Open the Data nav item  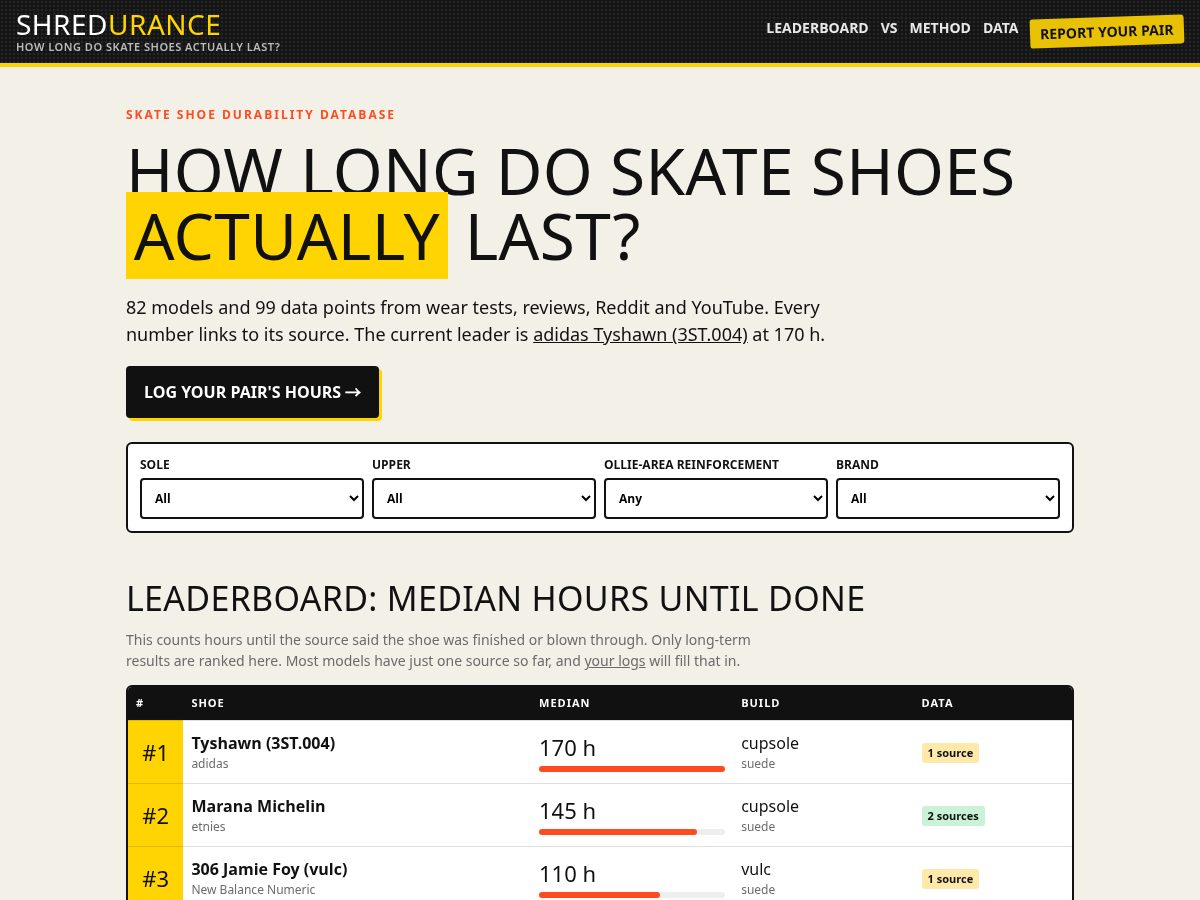1000,28
